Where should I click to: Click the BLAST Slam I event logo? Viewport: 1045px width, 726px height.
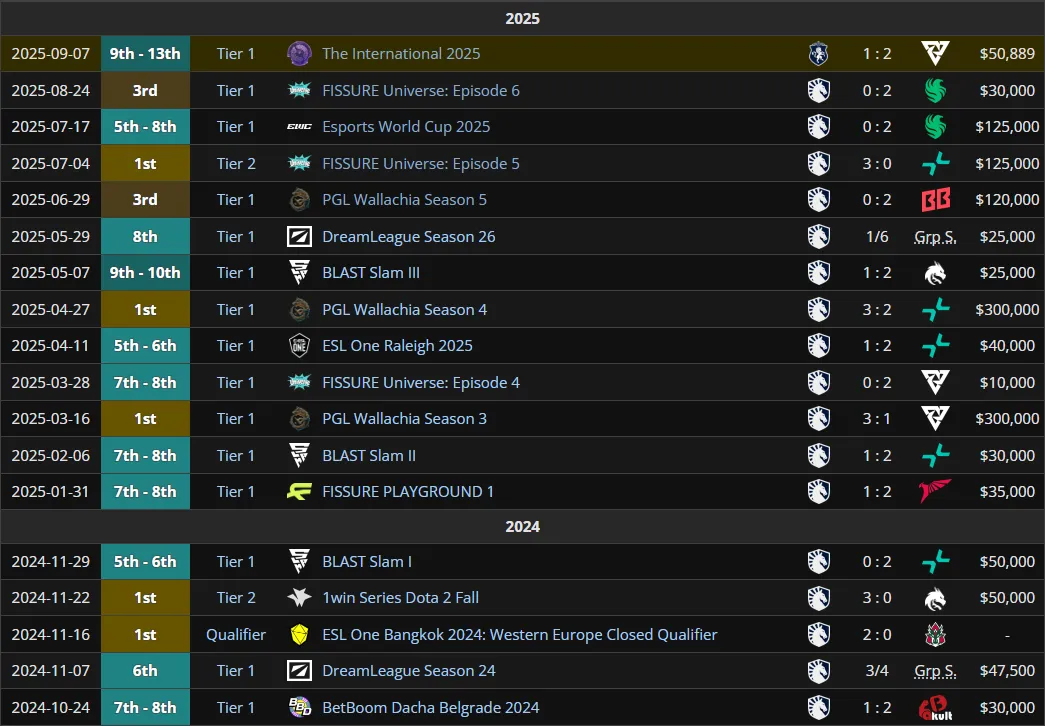[x=299, y=561]
